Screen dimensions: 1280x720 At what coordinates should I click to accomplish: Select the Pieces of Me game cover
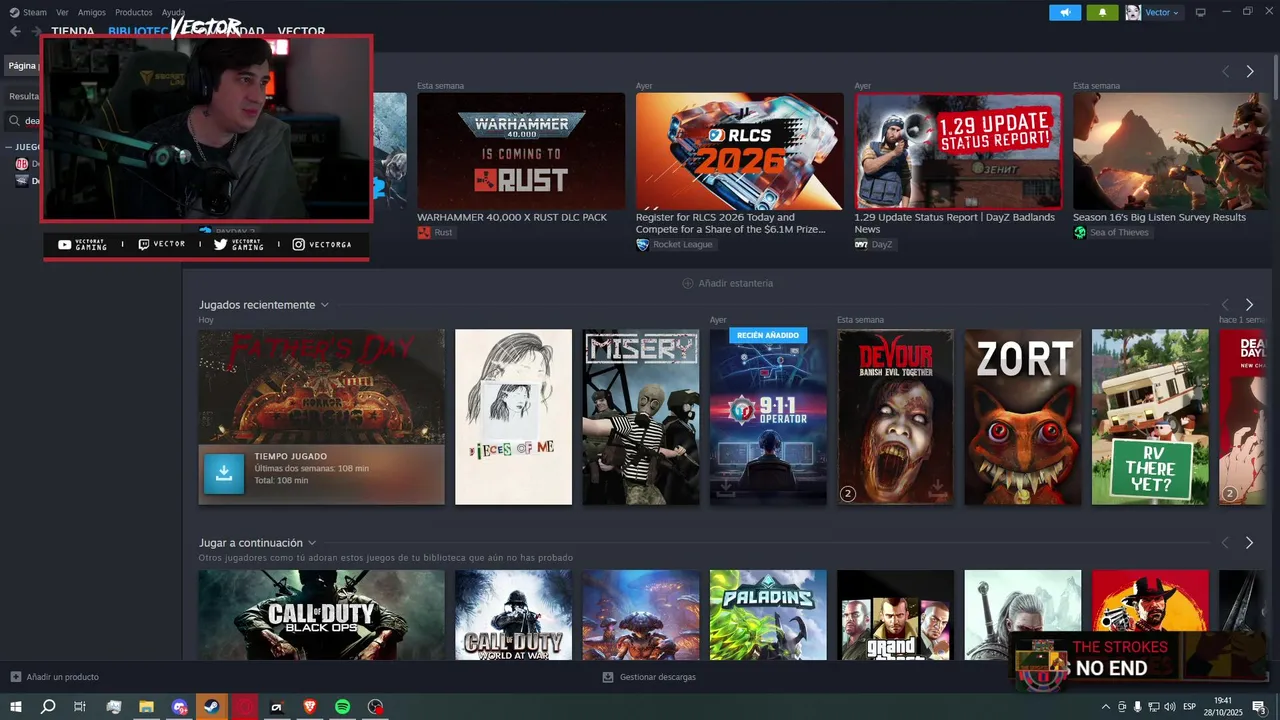(x=513, y=417)
